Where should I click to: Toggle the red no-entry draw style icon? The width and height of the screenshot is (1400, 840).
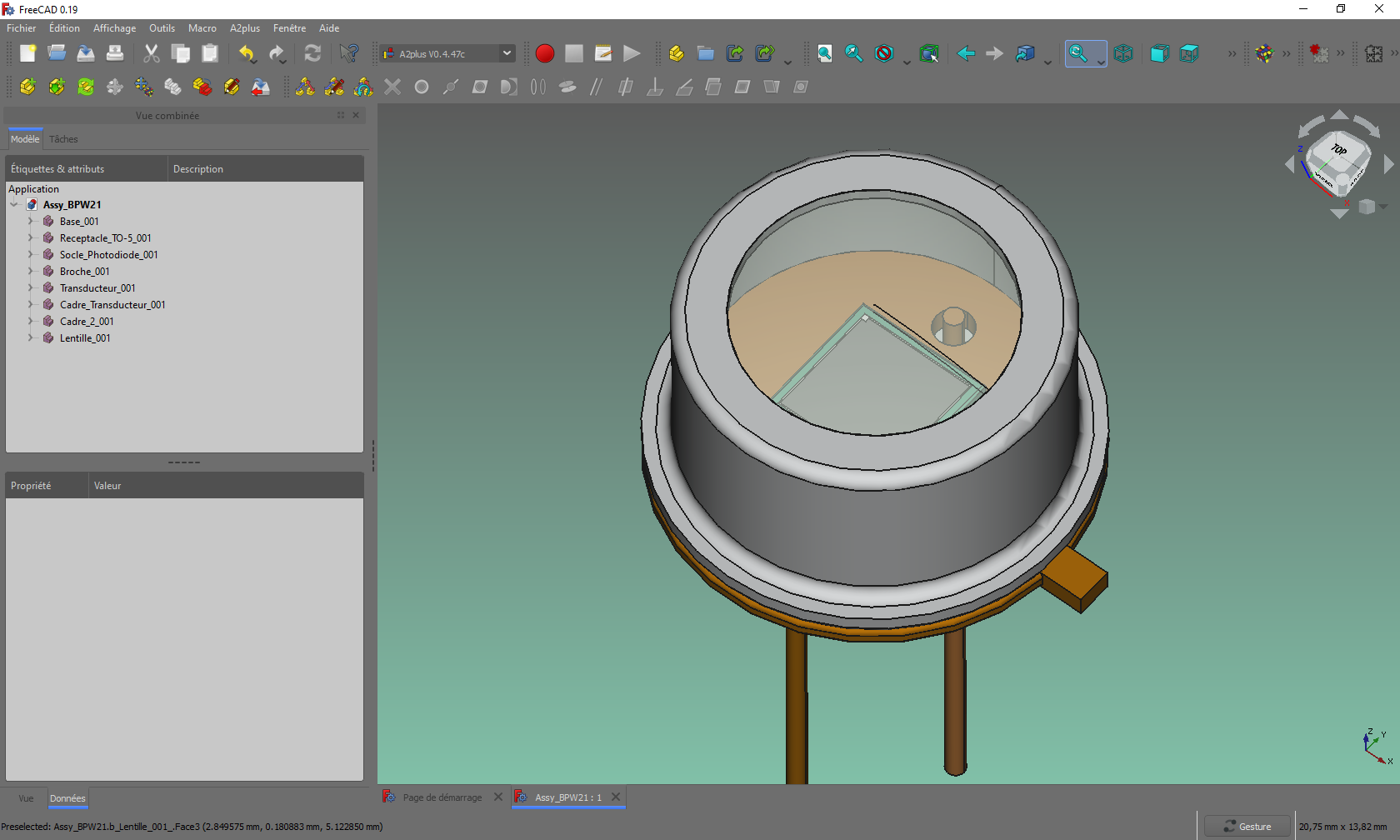pos(884,54)
